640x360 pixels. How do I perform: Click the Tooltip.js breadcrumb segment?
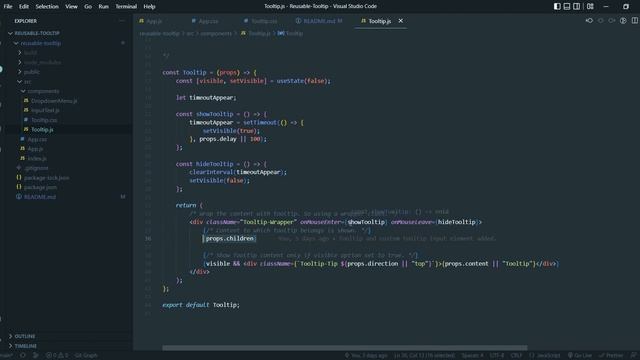click(x=259, y=33)
